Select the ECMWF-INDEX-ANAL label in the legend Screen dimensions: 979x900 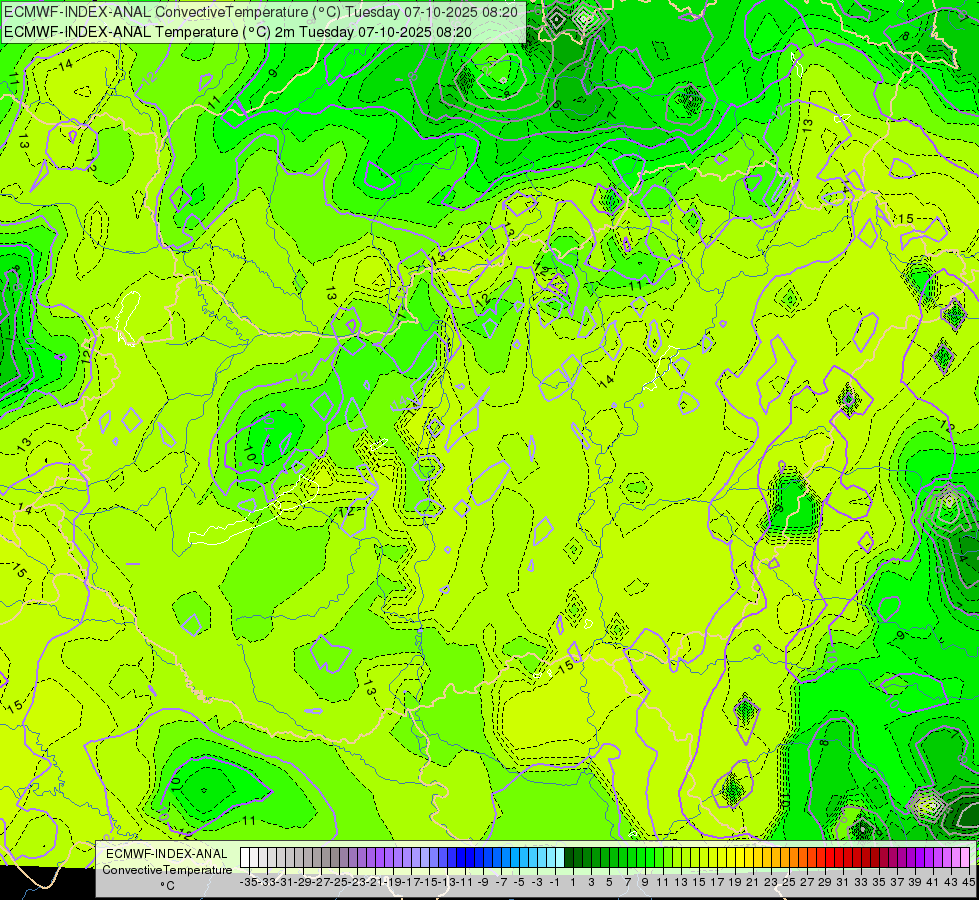pos(167,854)
